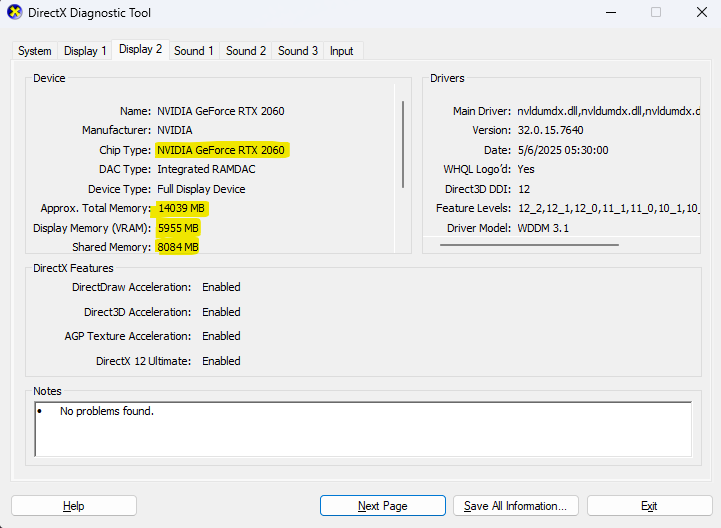Click the Next Page button

tap(383, 506)
